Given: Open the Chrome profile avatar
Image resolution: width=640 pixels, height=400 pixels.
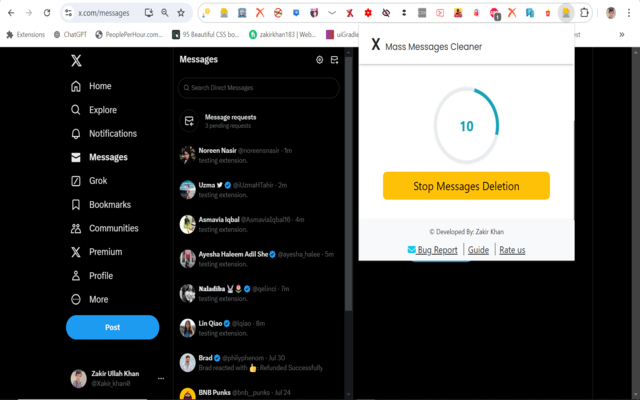Looking at the screenshot, I should coord(611,13).
